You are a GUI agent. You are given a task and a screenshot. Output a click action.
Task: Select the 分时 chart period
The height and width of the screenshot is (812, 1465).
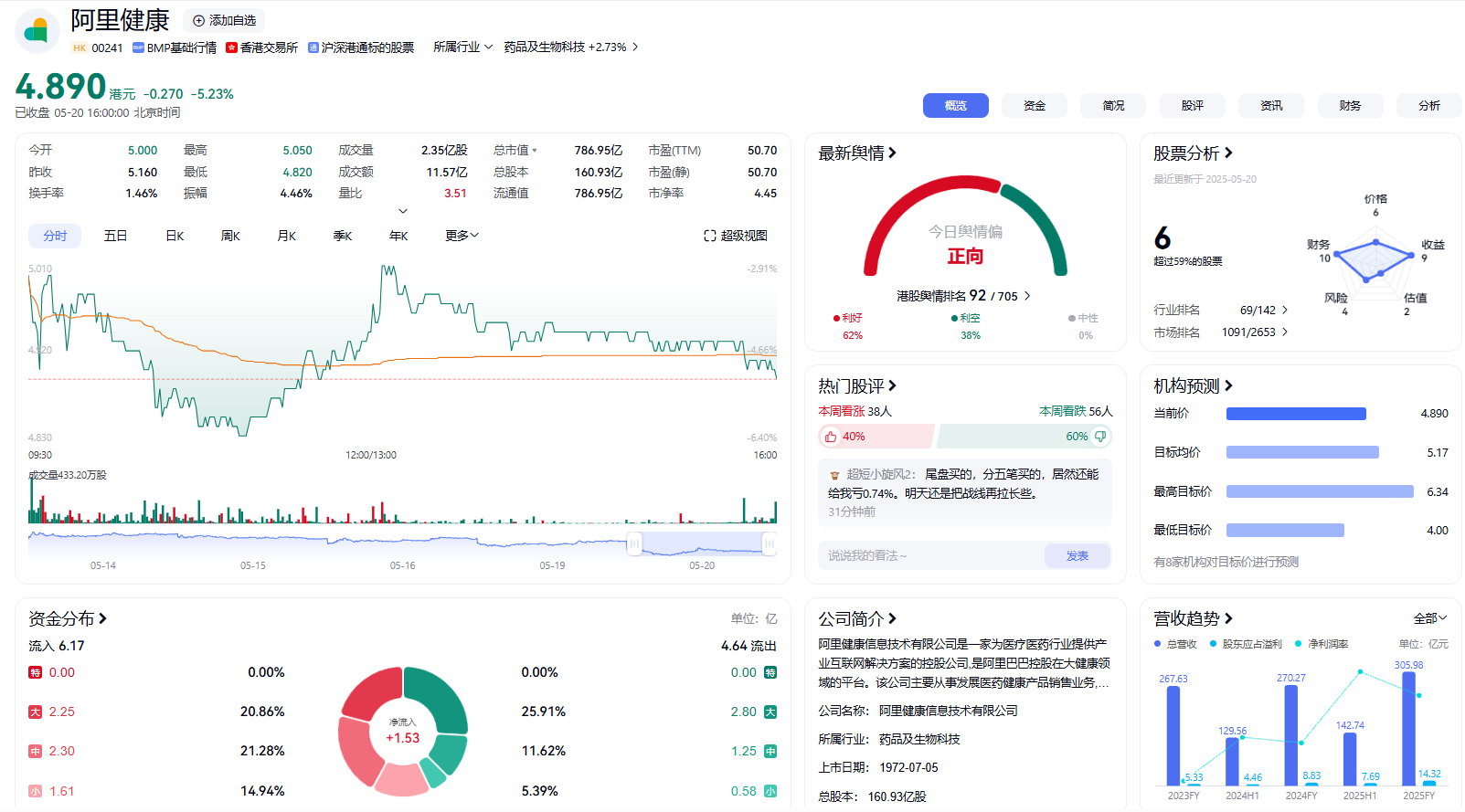point(55,236)
